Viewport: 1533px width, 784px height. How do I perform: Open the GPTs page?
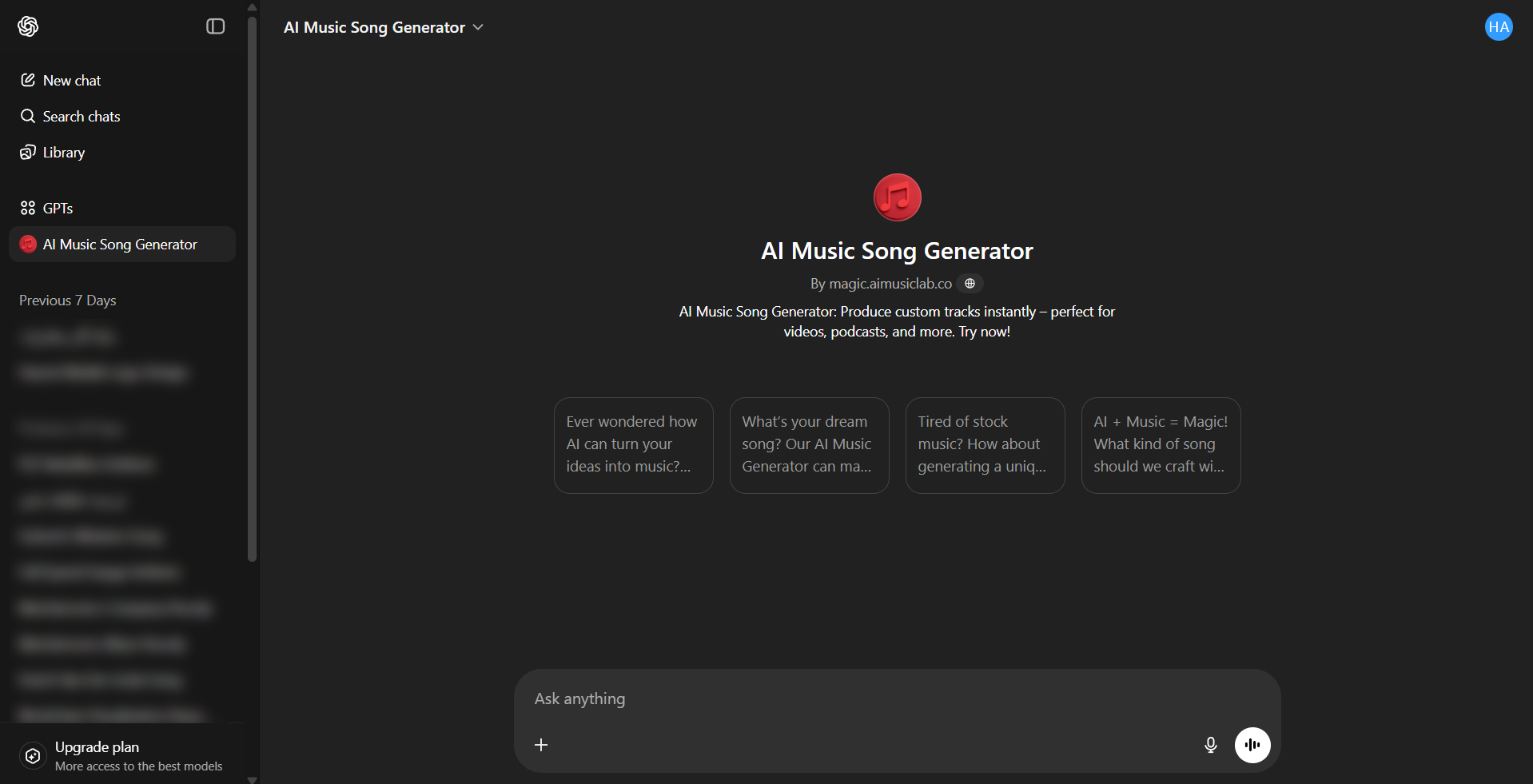(x=122, y=208)
